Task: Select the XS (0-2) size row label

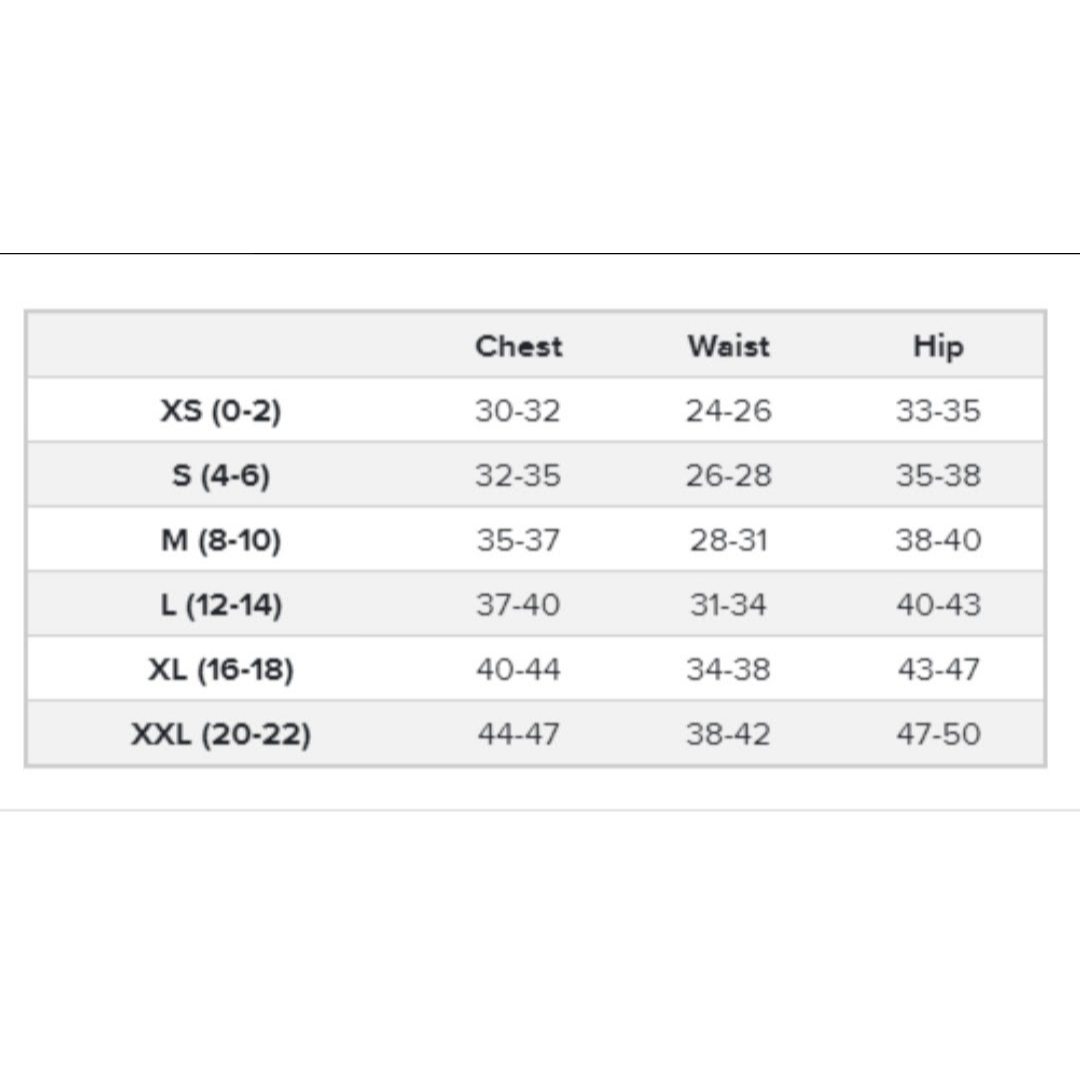Action: (x=220, y=411)
